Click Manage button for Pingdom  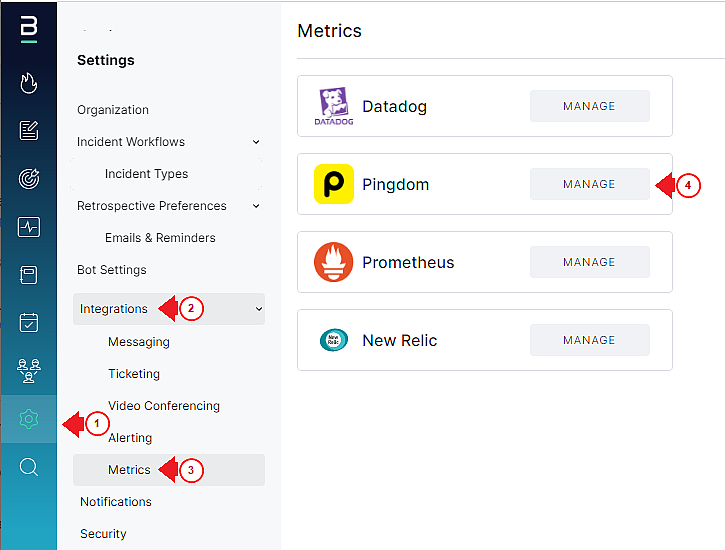pyautogui.click(x=590, y=184)
